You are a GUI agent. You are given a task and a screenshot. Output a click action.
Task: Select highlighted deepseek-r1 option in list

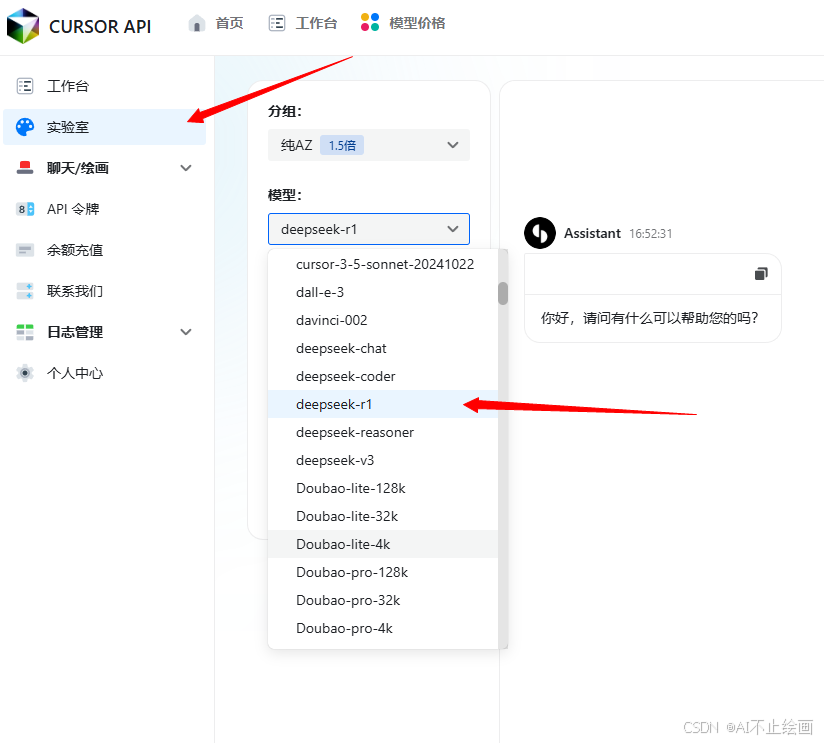pyautogui.click(x=383, y=404)
